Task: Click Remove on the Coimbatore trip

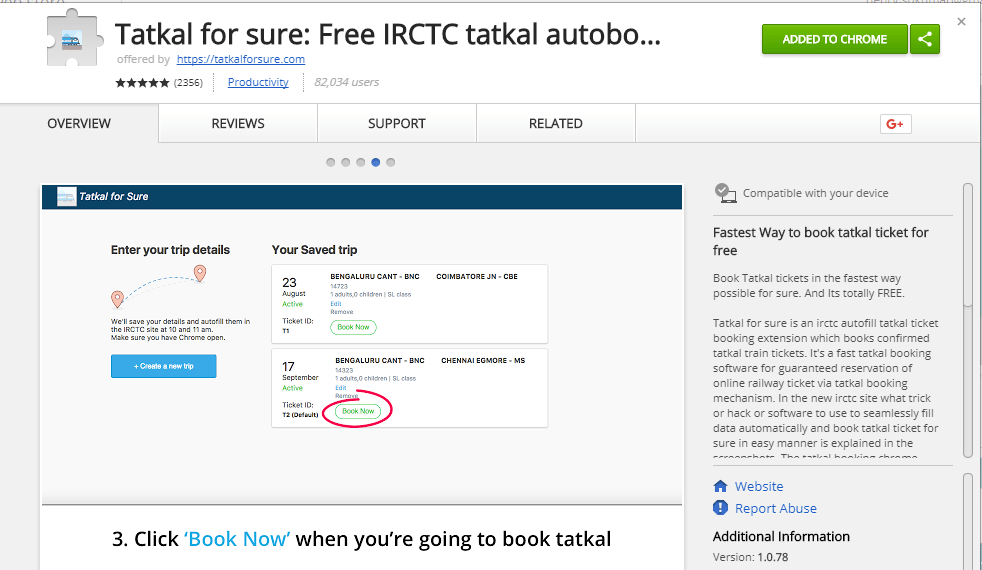Action: point(342,312)
